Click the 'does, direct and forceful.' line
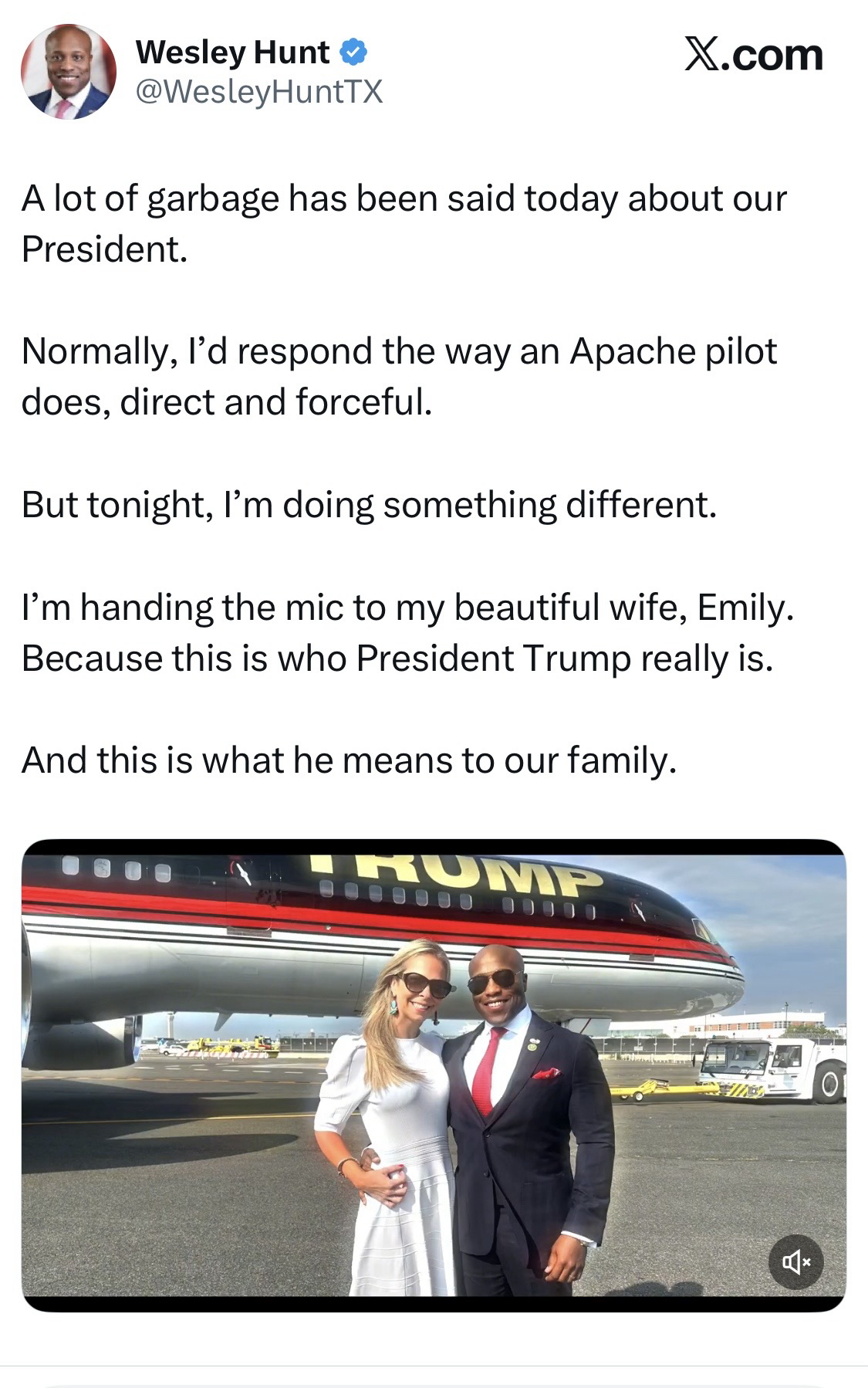Viewport: 868px width, 1388px height. coord(226,402)
